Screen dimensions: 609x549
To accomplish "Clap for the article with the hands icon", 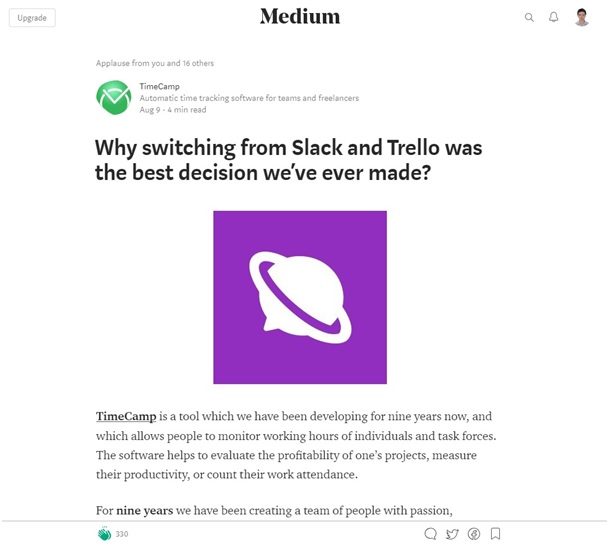I will pos(104,534).
